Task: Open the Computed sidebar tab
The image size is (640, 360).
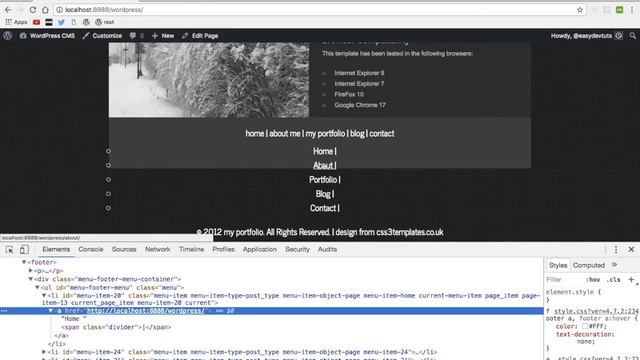Action: [589, 265]
